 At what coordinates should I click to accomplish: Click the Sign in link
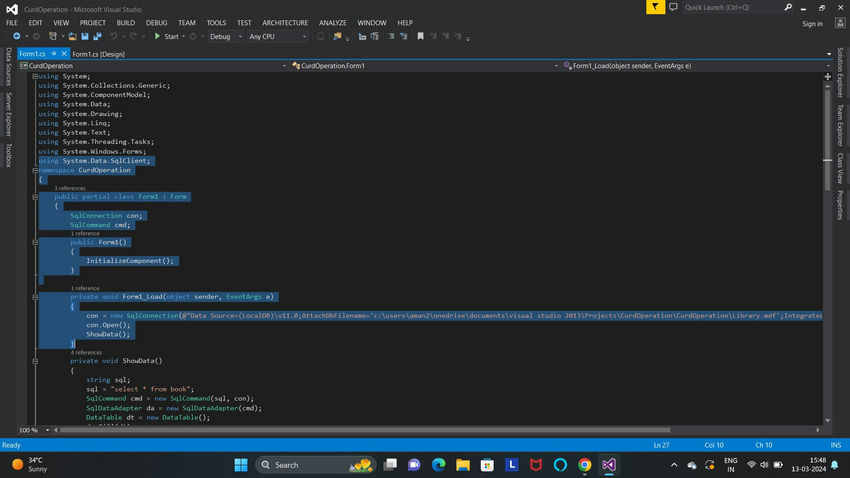click(x=812, y=23)
